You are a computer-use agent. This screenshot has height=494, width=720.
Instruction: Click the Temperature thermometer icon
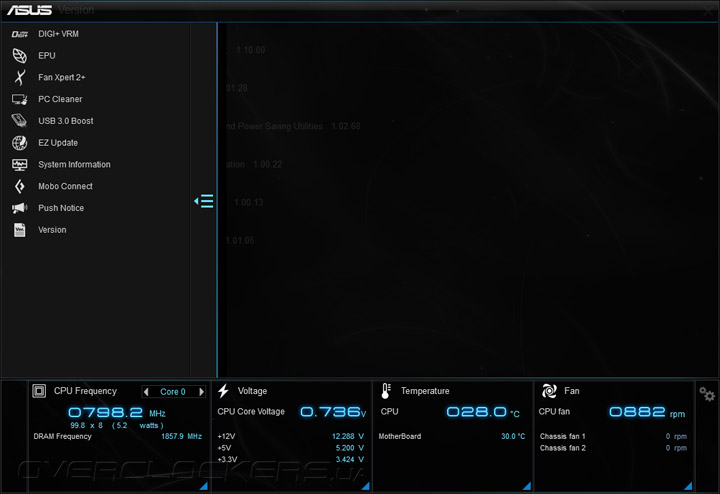(x=386, y=391)
